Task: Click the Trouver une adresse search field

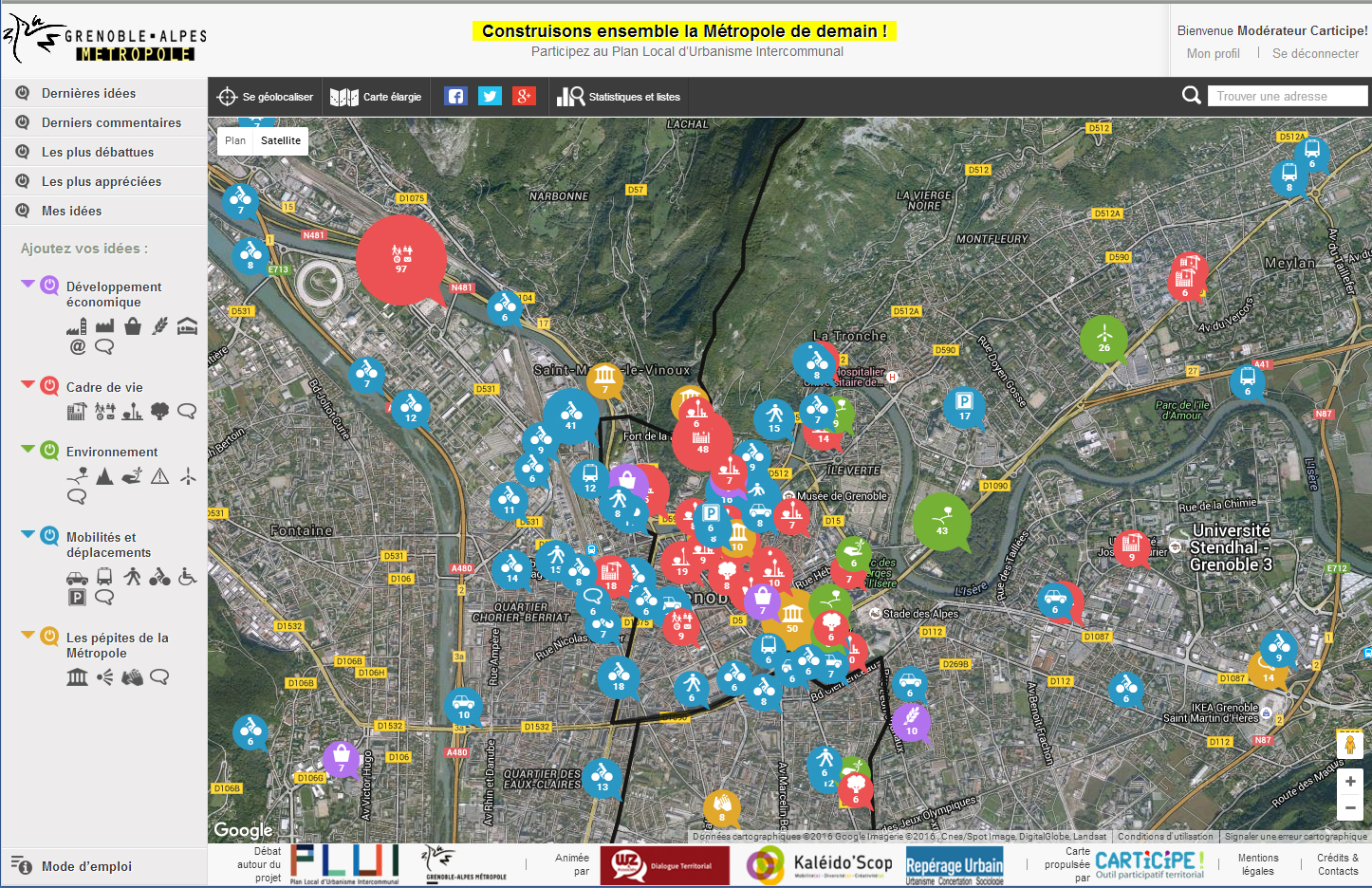Action: pos(1287,96)
